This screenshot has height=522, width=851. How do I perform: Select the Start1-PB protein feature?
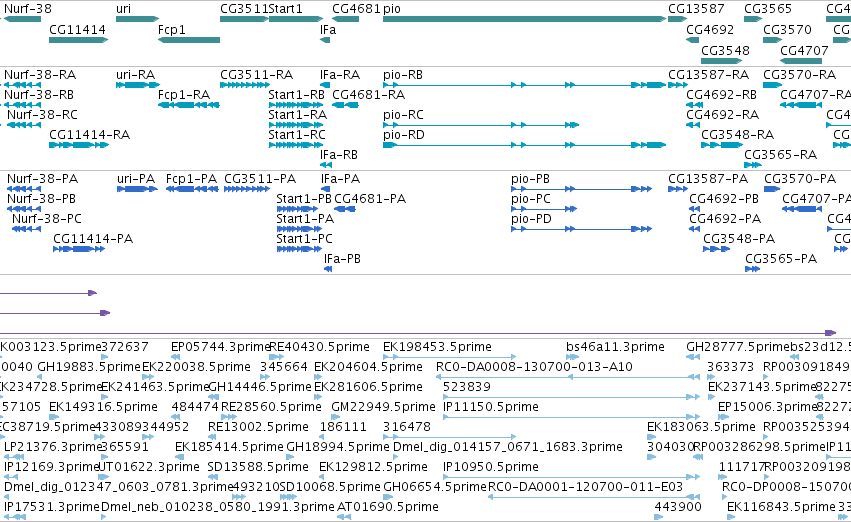[x=297, y=209]
